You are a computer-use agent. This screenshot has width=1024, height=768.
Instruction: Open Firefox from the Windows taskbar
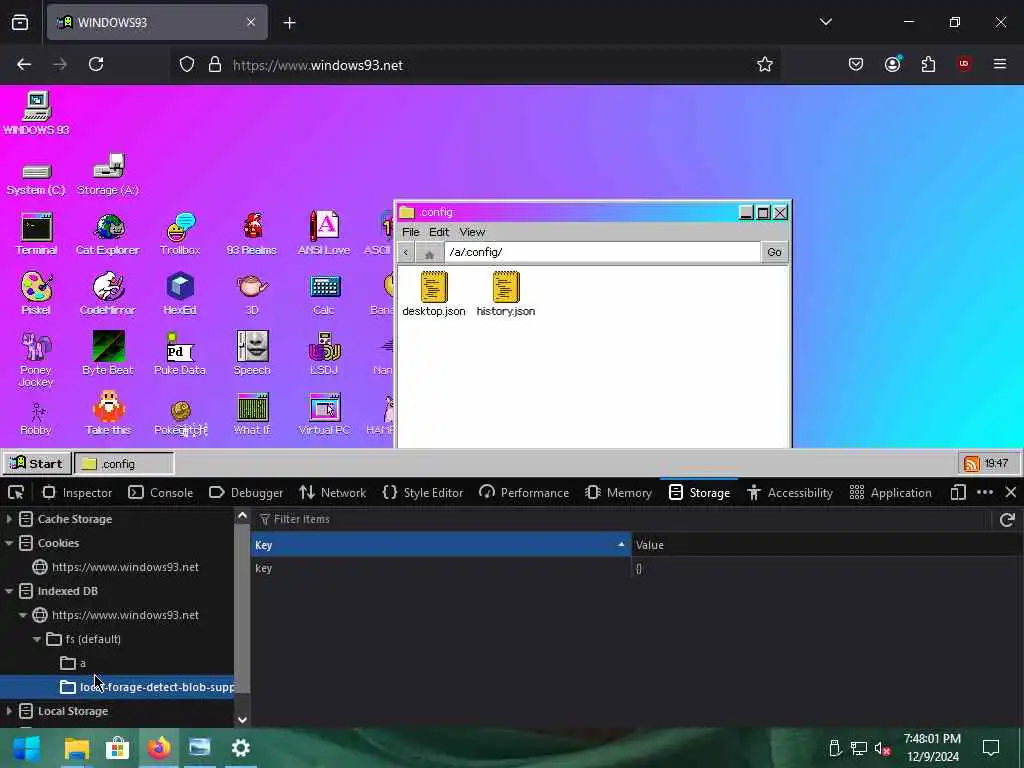point(158,748)
